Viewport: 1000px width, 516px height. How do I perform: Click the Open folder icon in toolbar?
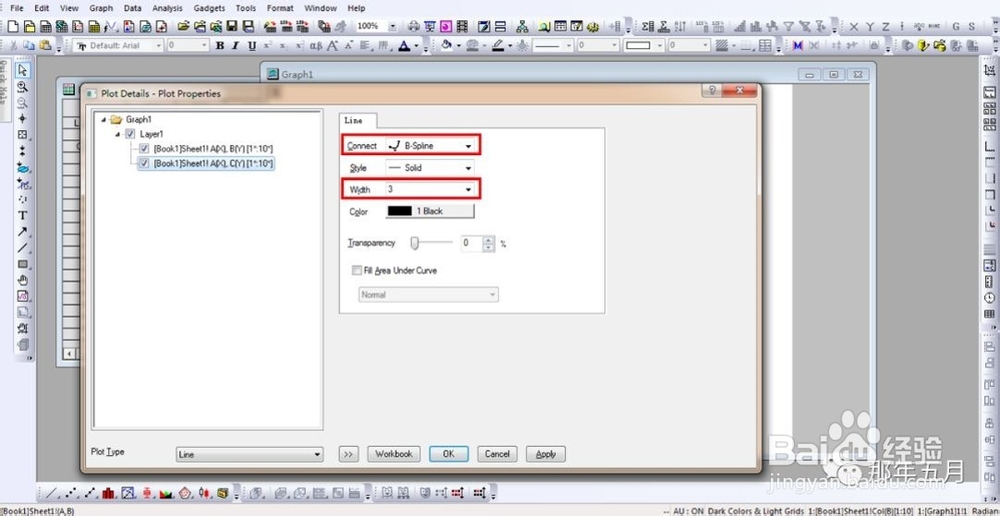point(184,26)
